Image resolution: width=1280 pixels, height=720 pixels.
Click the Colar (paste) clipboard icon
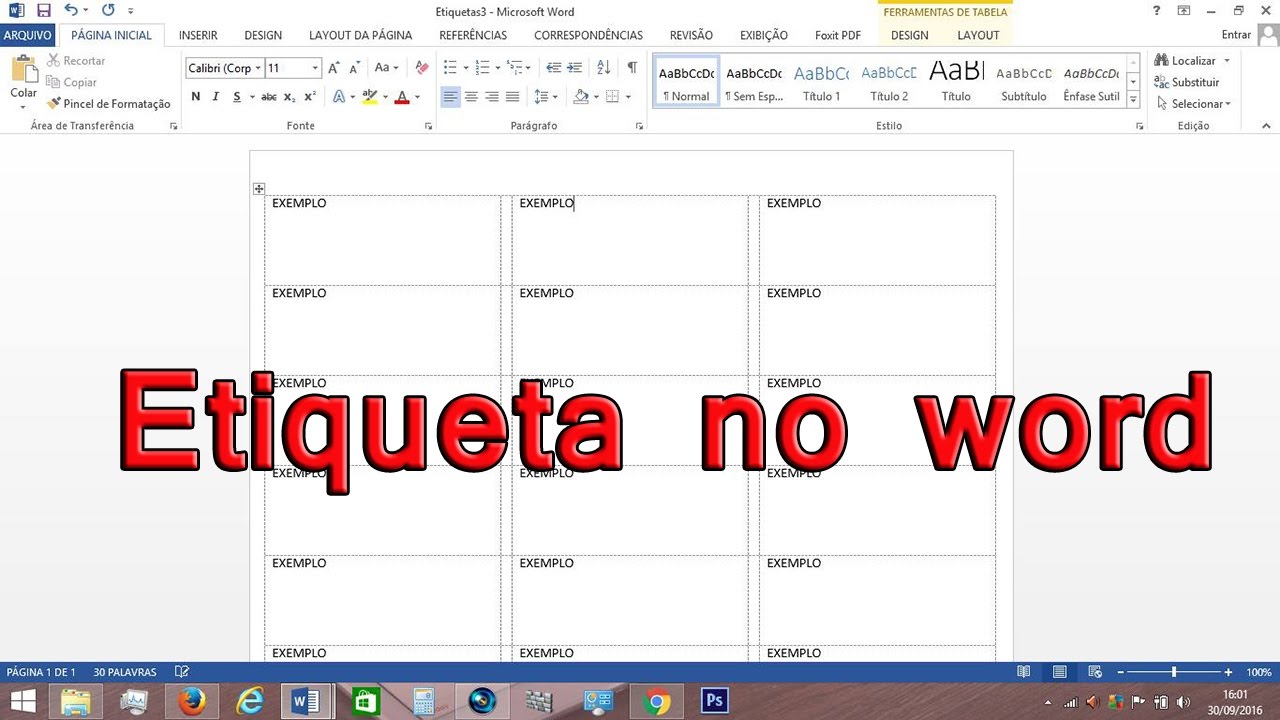click(x=23, y=70)
